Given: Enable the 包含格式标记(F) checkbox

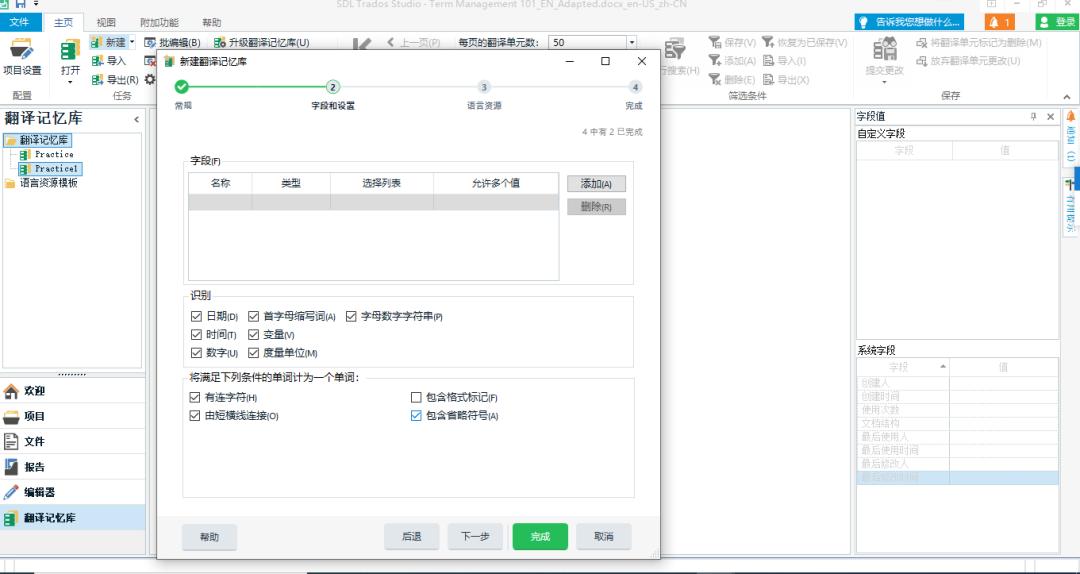Looking at the screenshot, I should click(x=415, y=398).
